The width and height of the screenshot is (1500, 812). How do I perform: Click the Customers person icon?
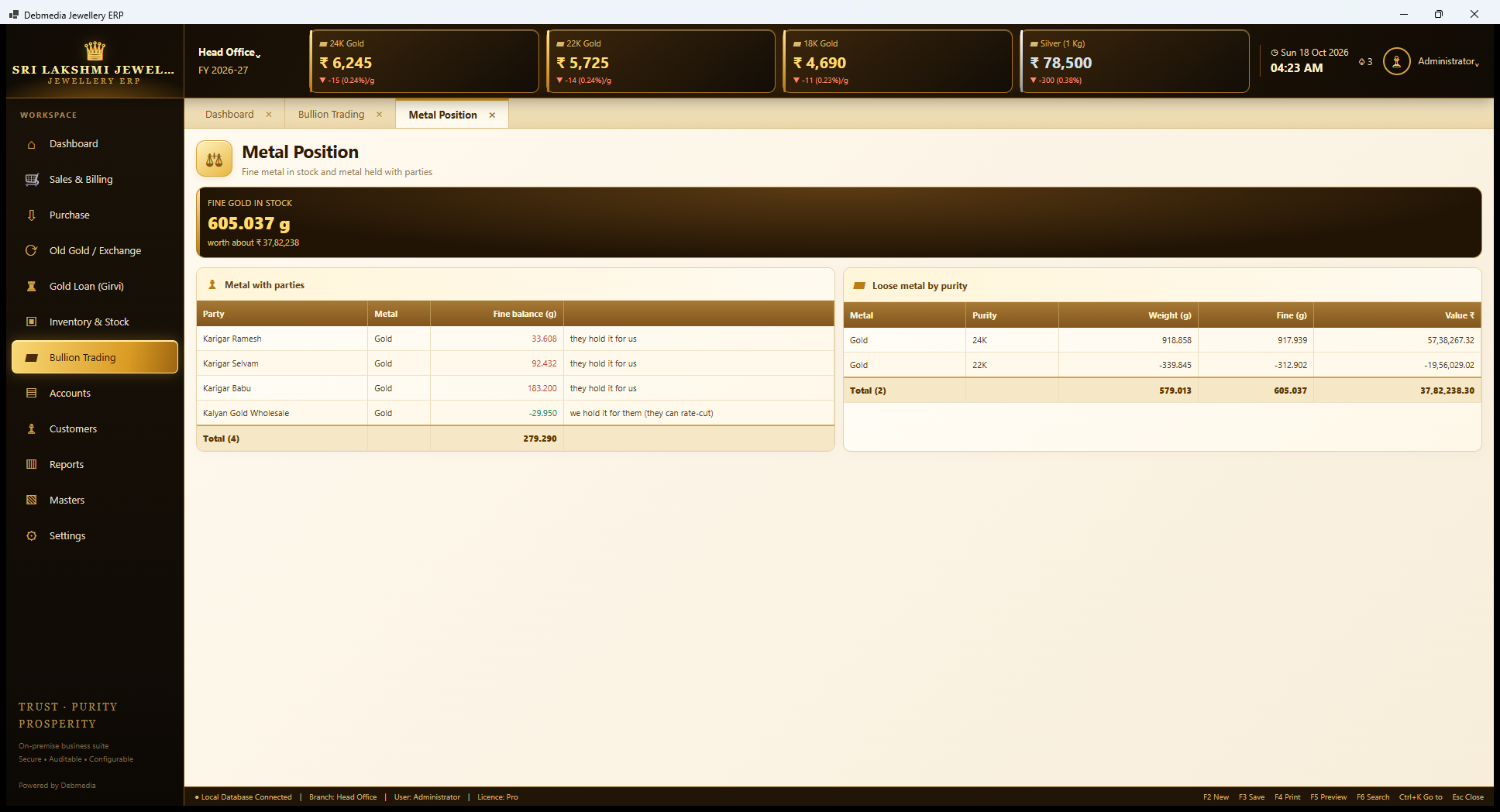coord(31,429)
